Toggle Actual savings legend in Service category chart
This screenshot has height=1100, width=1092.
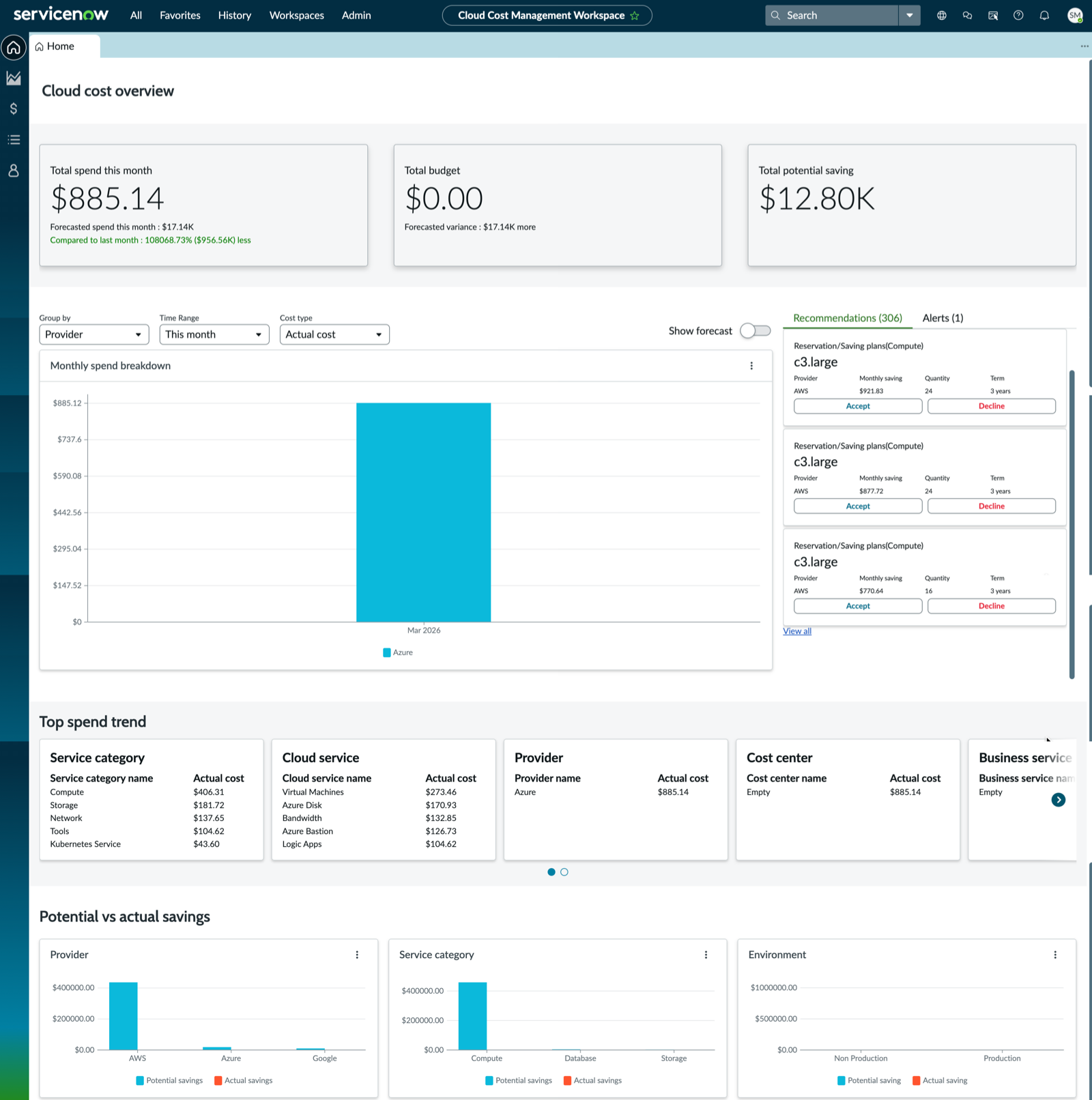[592, 1080]
